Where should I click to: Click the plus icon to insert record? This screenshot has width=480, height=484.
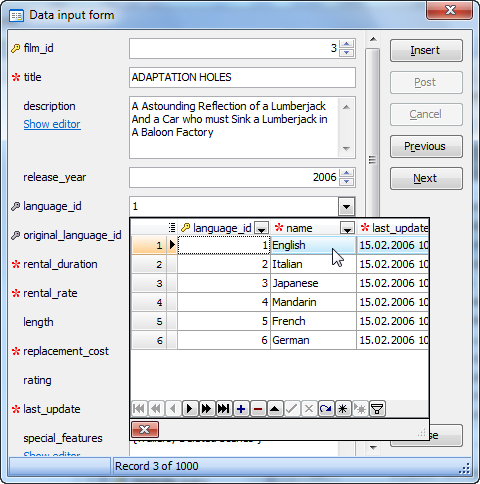click(241, 409)
